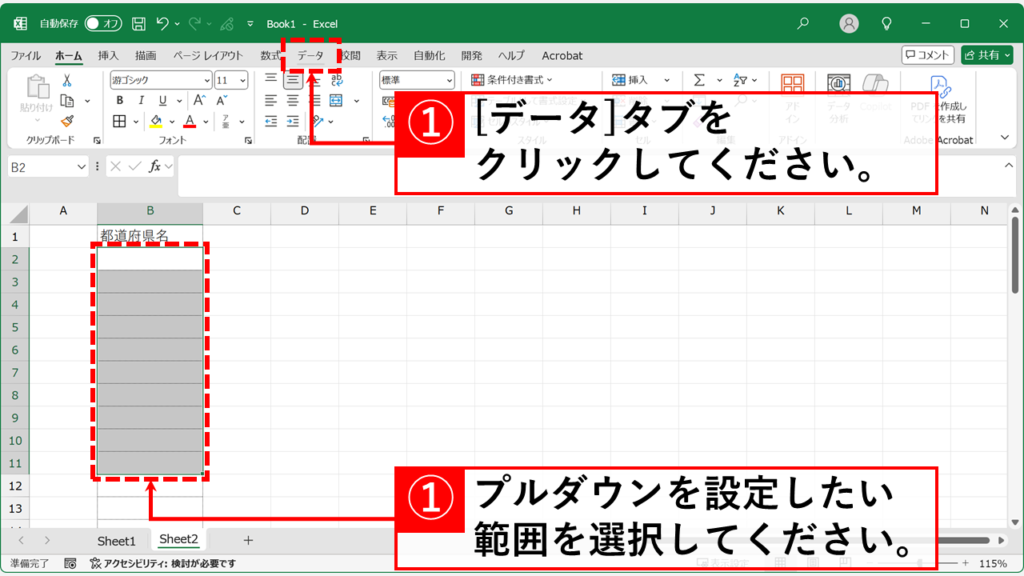Click the save disk icon in the title bar
1024x576 pixels.
point(138,24)
